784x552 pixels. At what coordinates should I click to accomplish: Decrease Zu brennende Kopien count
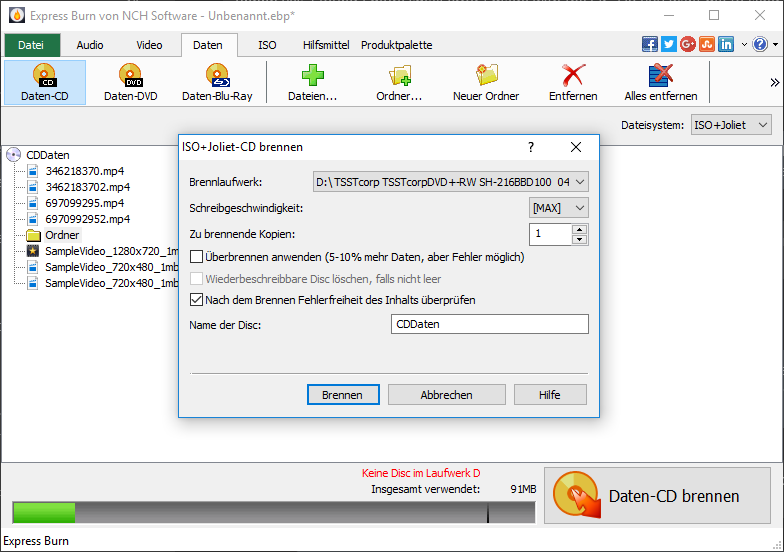(x=580, y=240)
